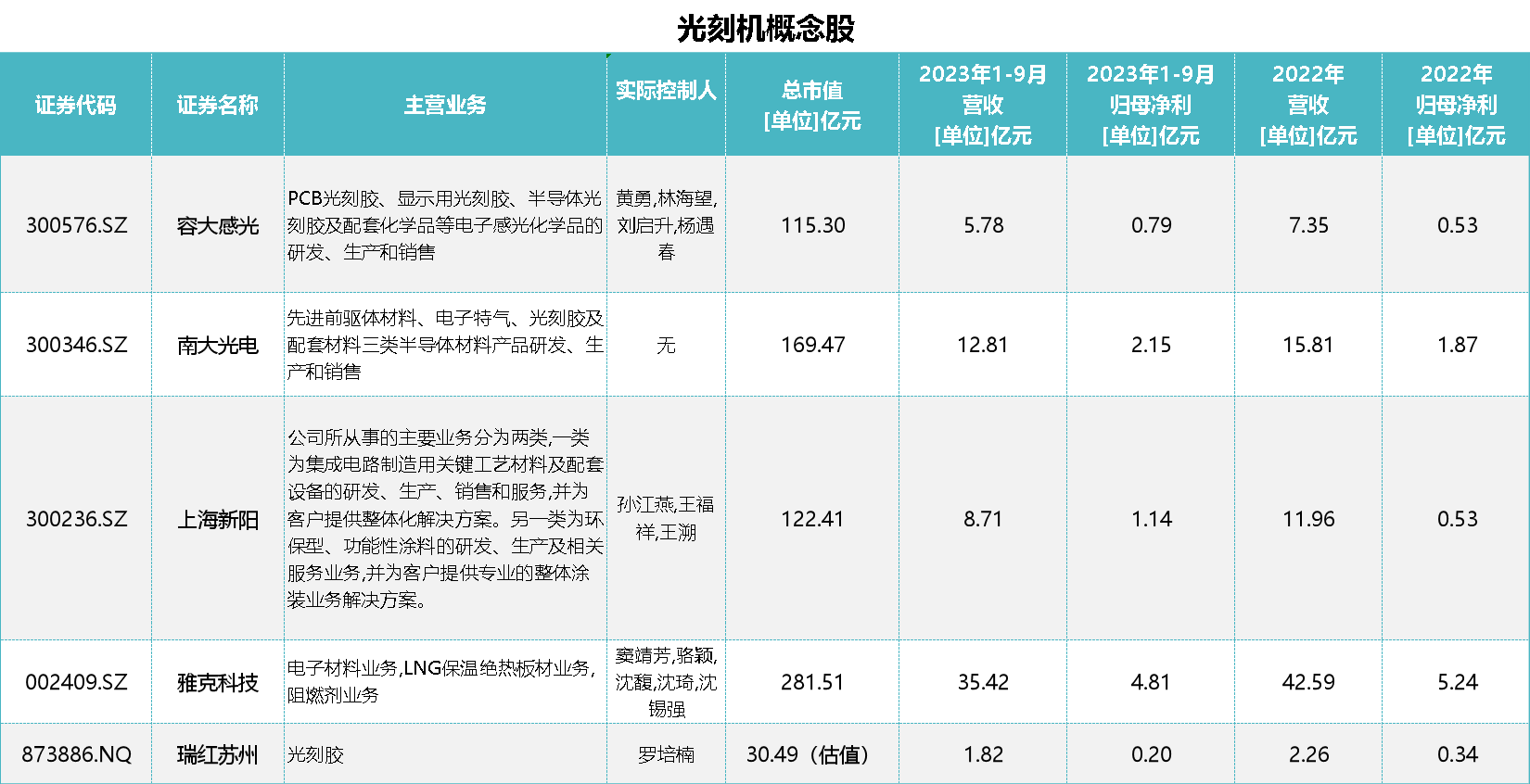
Task: Click 2022 revenue value 11.96
Action: [x=1308, y=519]
